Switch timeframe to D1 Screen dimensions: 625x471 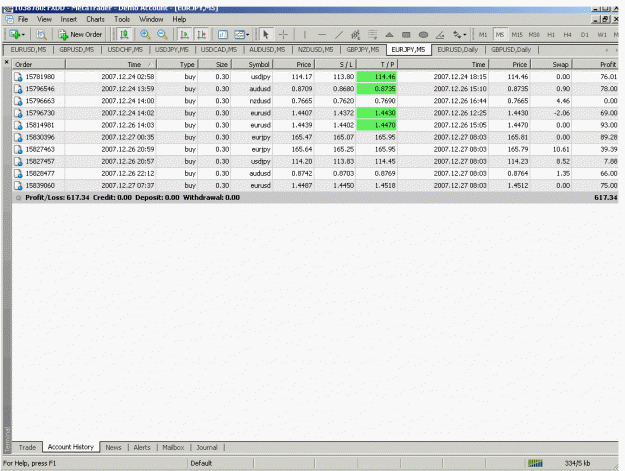(584, 35)
